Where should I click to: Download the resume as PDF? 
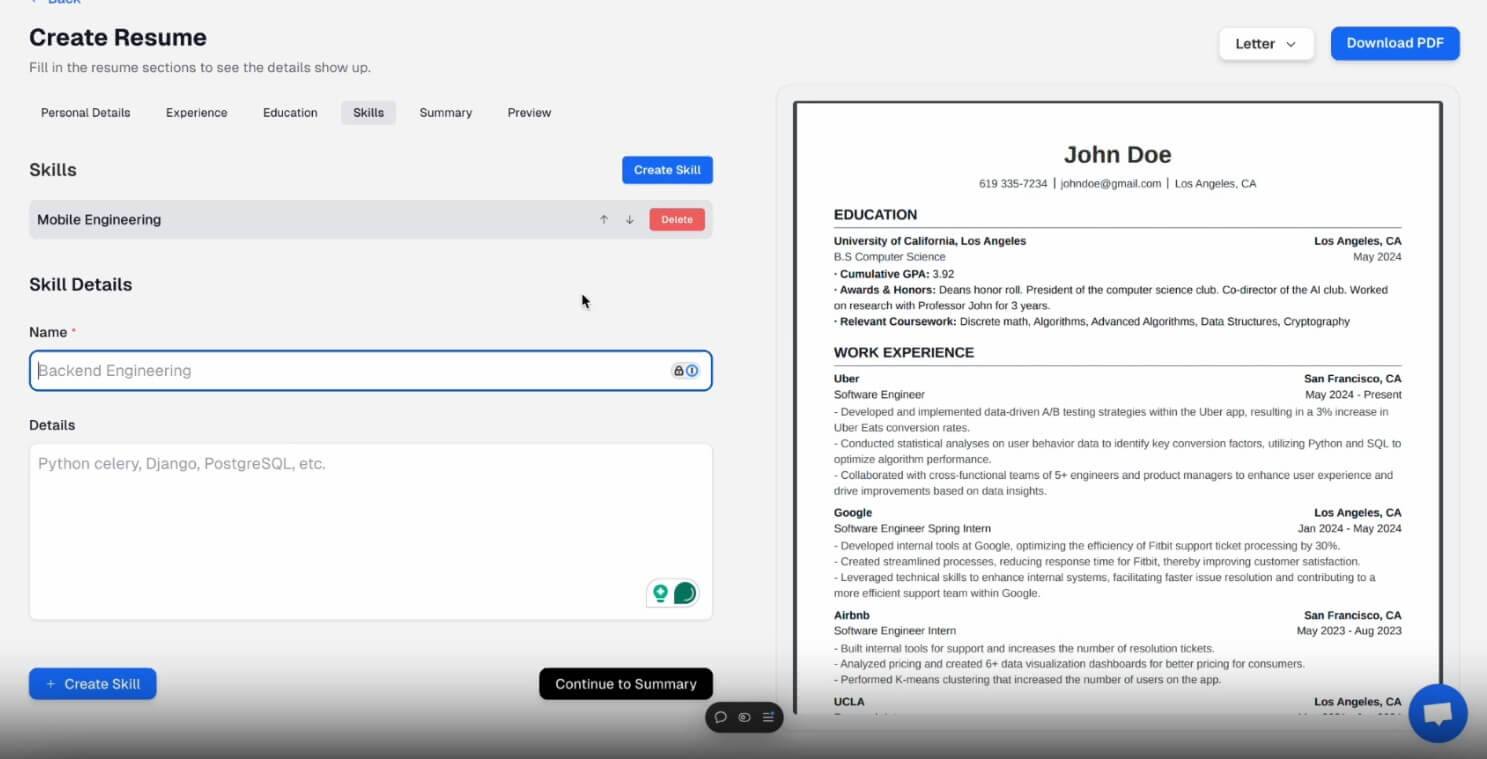(x=1395, y=43)
